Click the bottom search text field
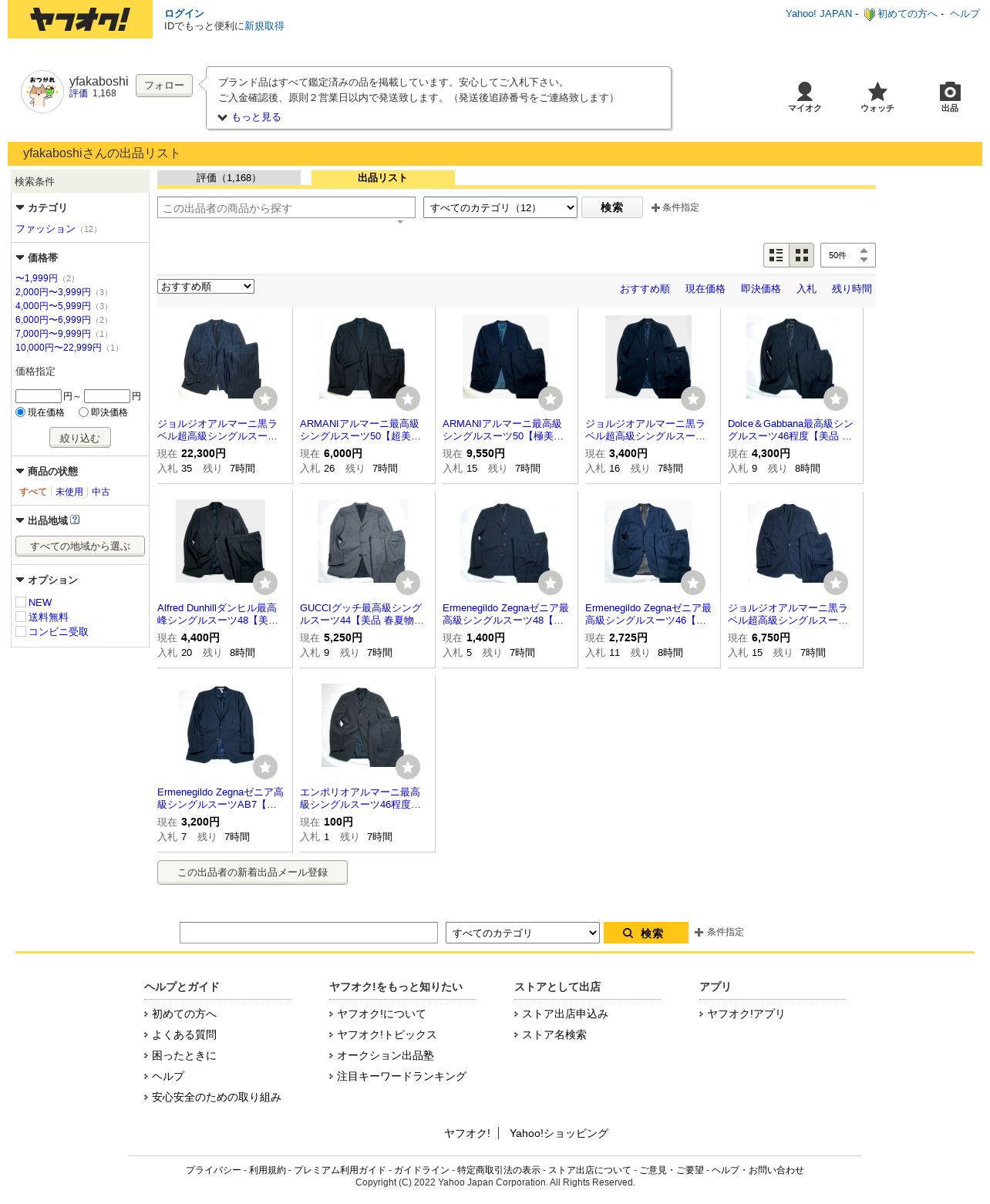The height and width of the screenshot is (1204, 990). point(308,933)
